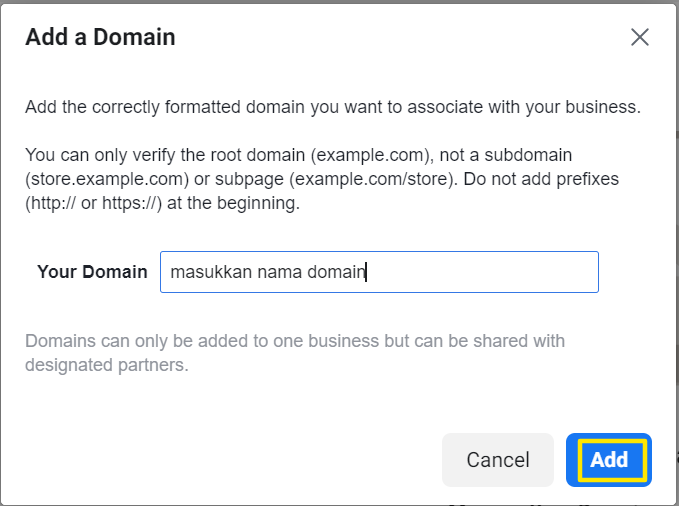Focus the Your Domain text field
Image resolution: width=679 pixels, height=506 pixels.
(x=379, y=272)
